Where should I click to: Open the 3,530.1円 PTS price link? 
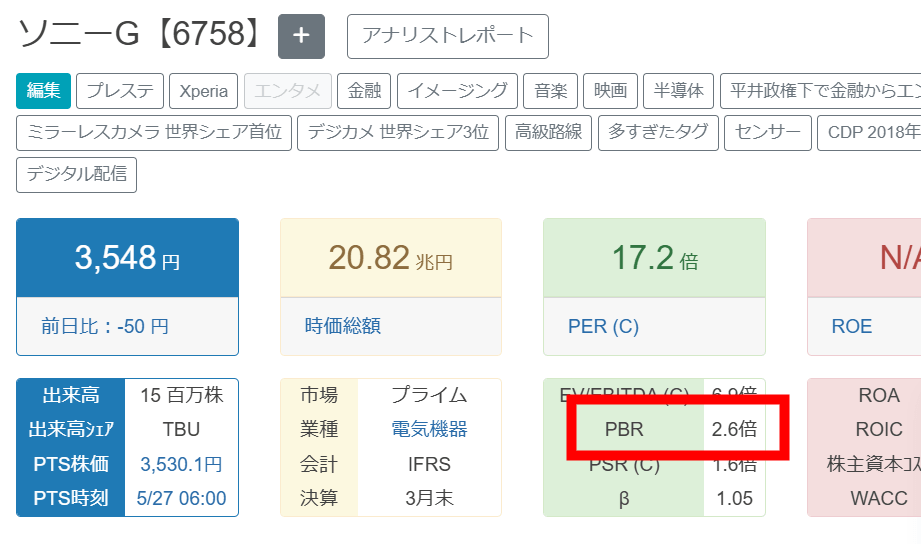(181, 464)
